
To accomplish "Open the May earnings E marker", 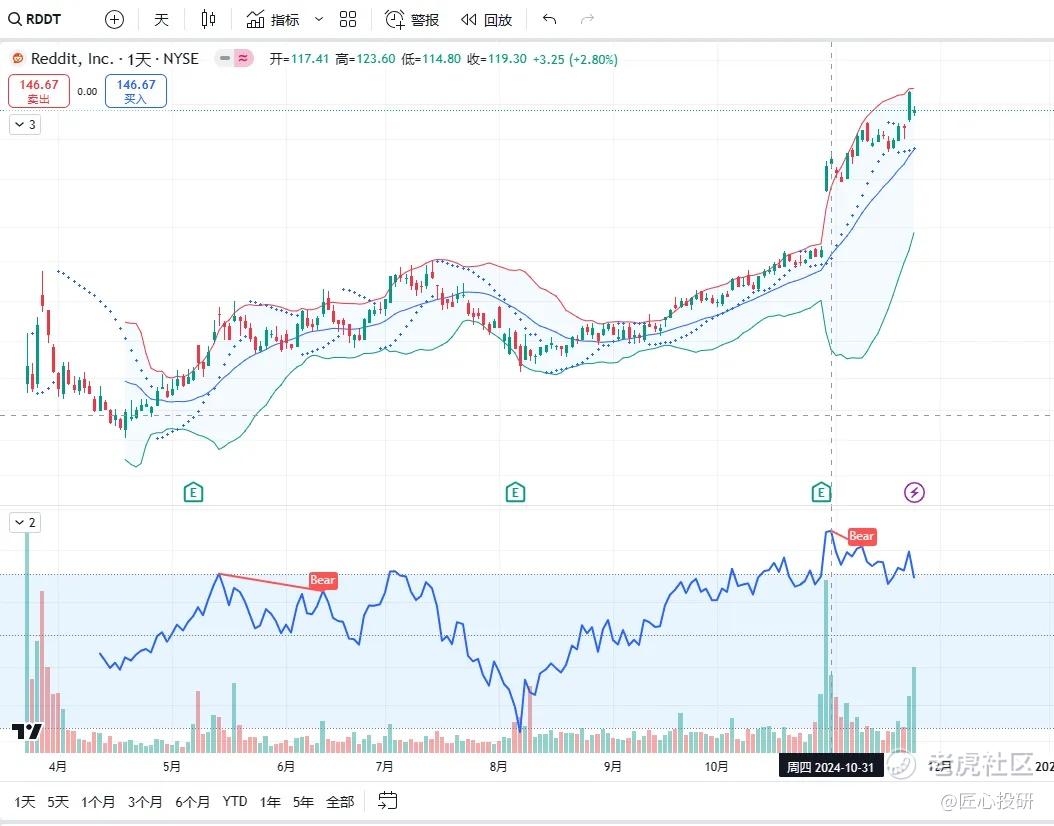I will coord(194,493).
